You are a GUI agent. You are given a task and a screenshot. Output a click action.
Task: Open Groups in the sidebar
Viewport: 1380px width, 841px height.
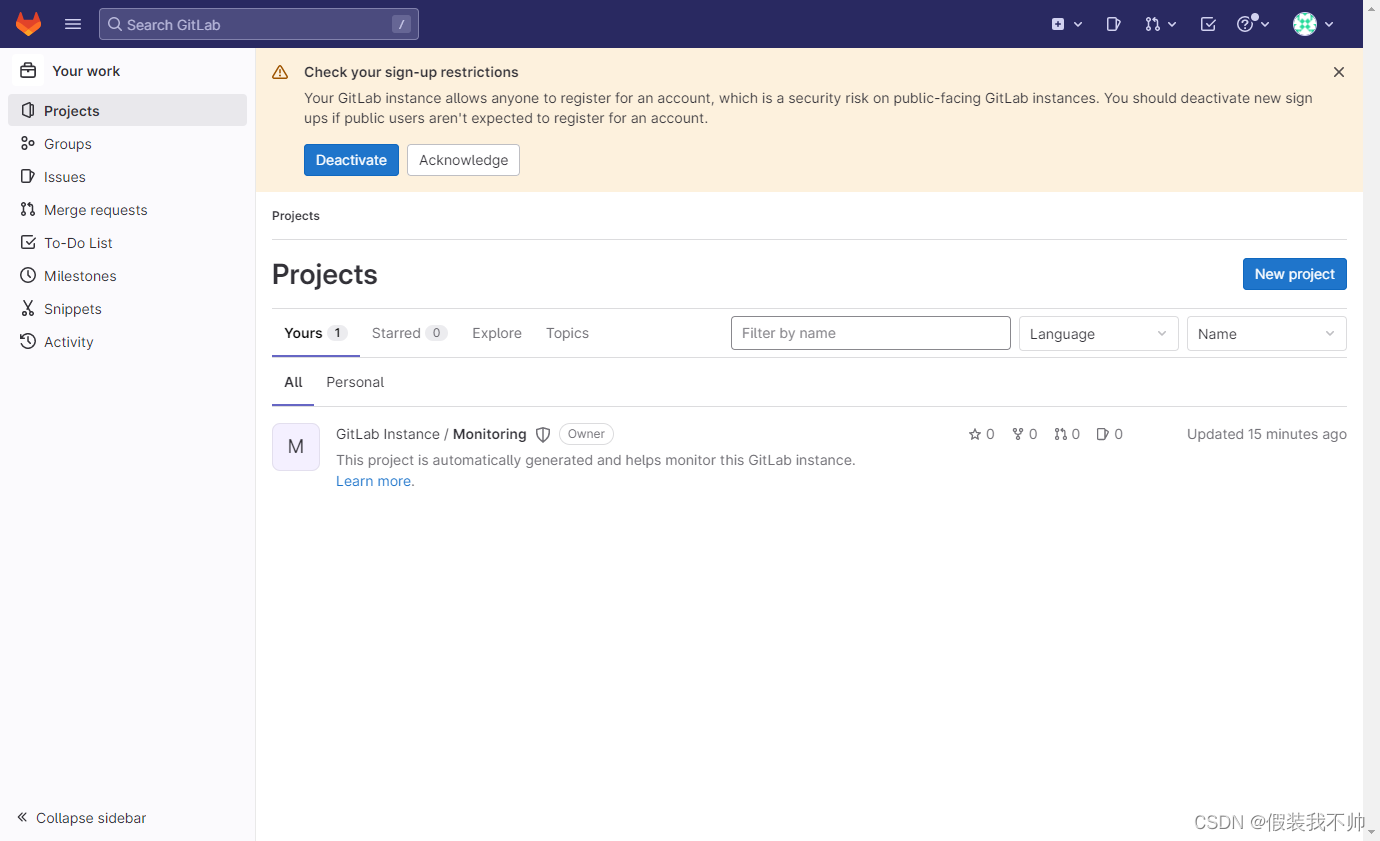(128, 144)
